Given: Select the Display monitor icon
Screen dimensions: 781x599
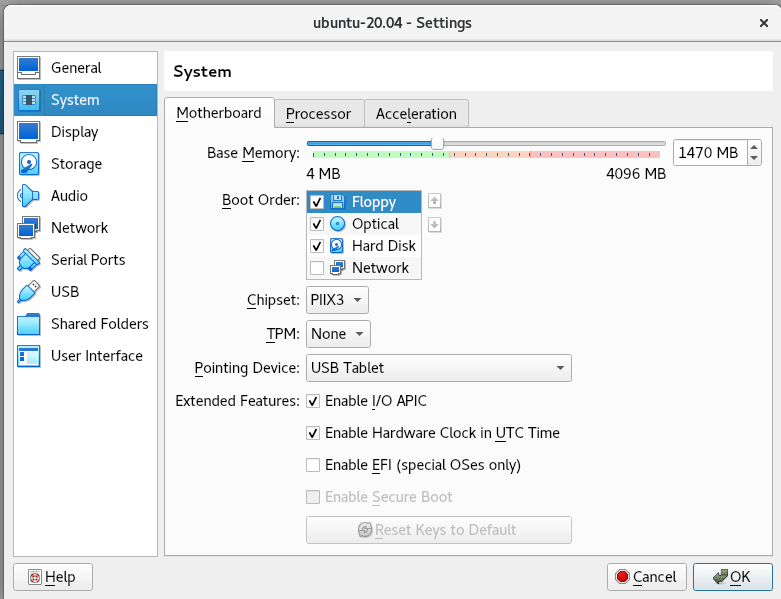Looking at the screenshot, I should pyautogui.click(x=29, y=132).
